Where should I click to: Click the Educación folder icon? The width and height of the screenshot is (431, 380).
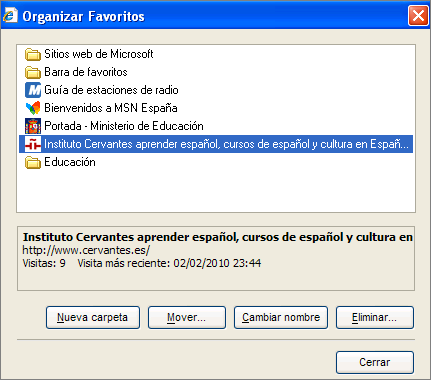point(33,162)
